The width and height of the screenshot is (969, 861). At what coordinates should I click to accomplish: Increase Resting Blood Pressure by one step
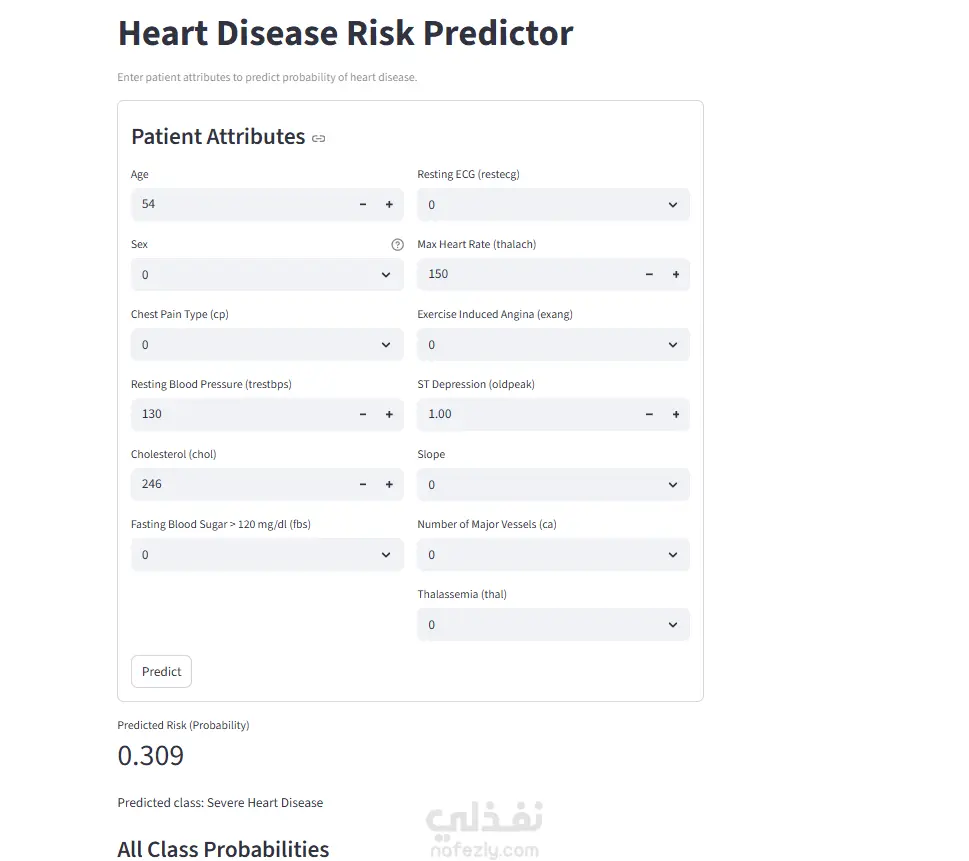click(389, 414)
